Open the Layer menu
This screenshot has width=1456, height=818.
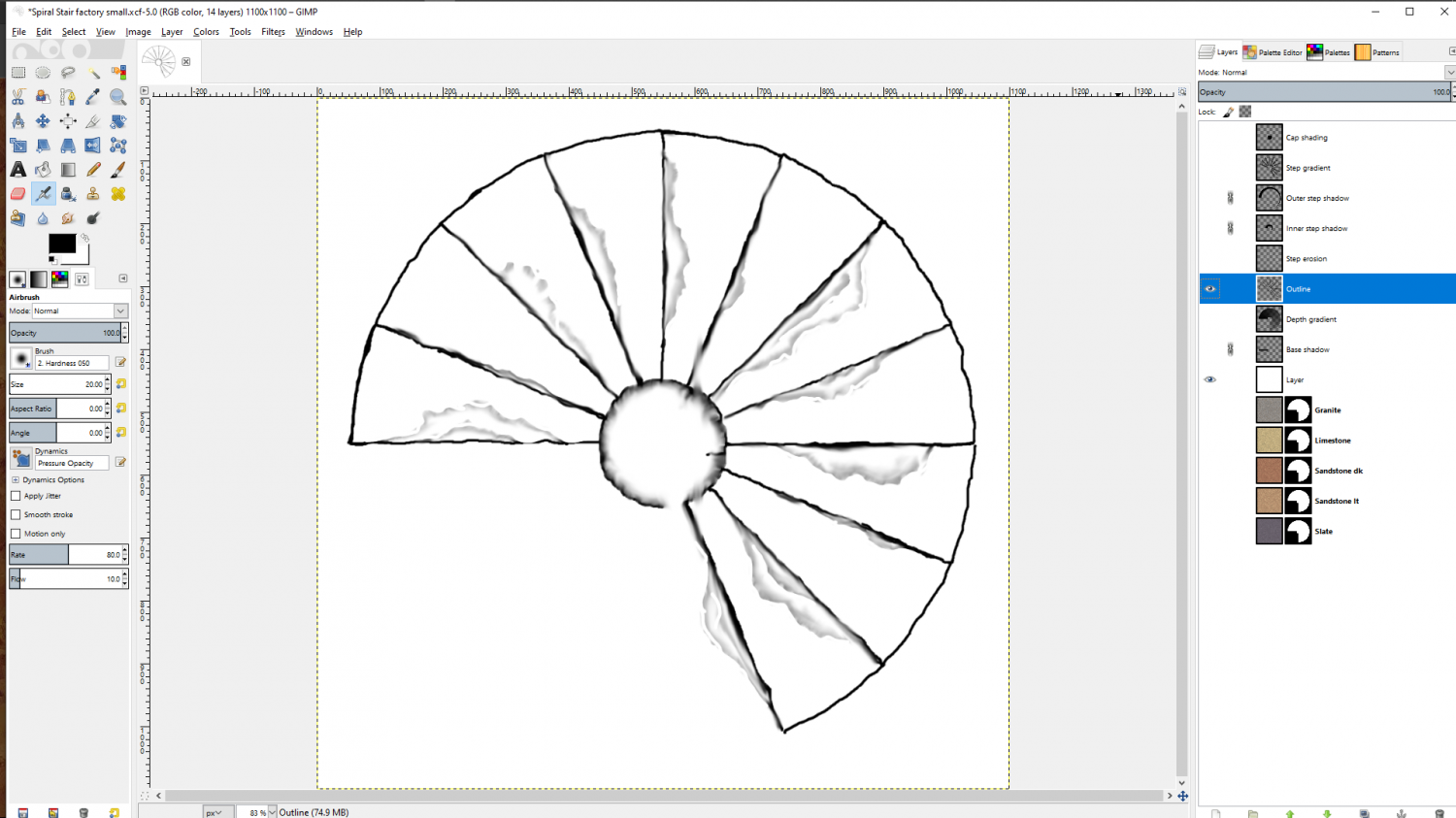click(x=172, y=32)
